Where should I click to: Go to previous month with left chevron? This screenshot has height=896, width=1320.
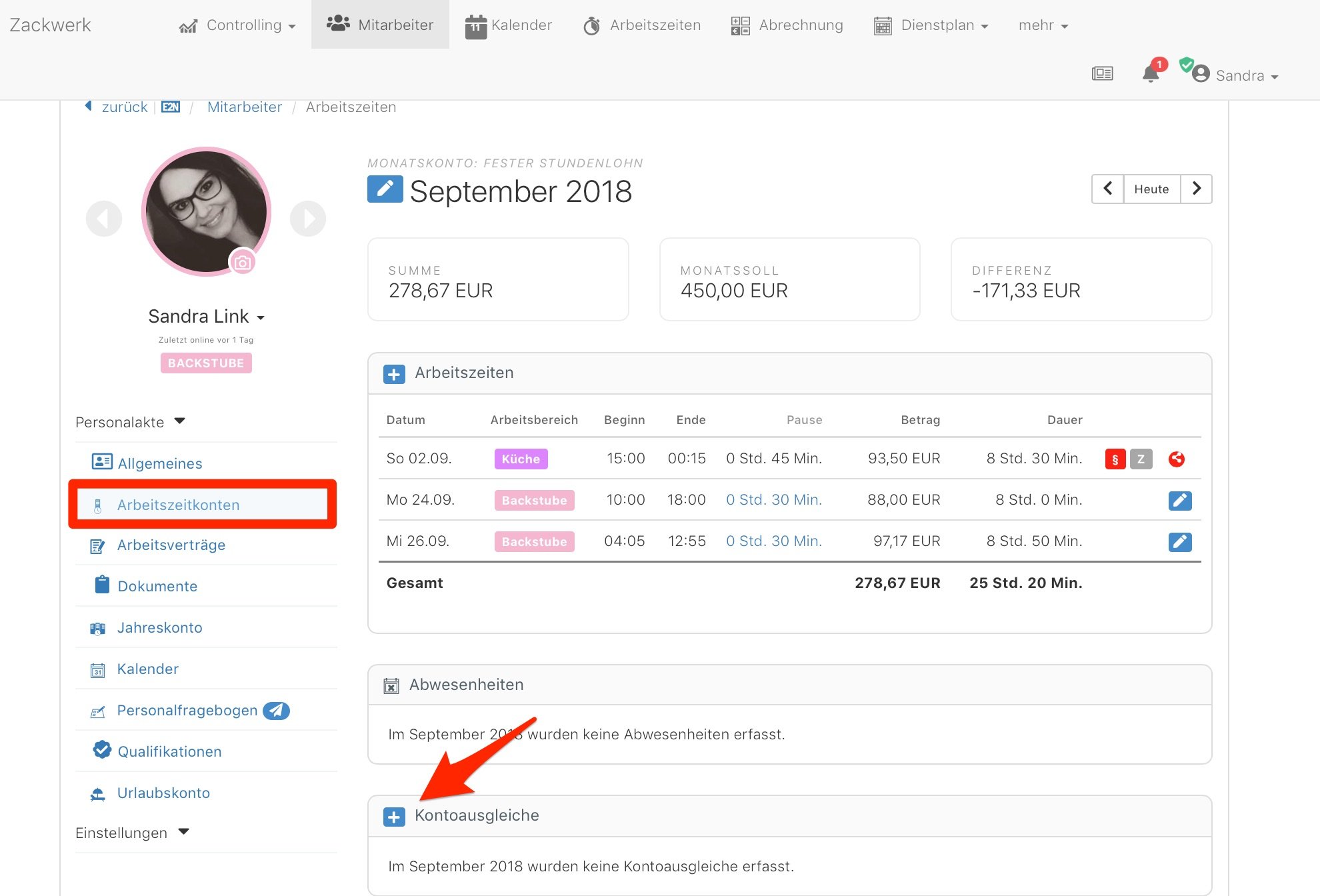click(x=1107, y=189)
